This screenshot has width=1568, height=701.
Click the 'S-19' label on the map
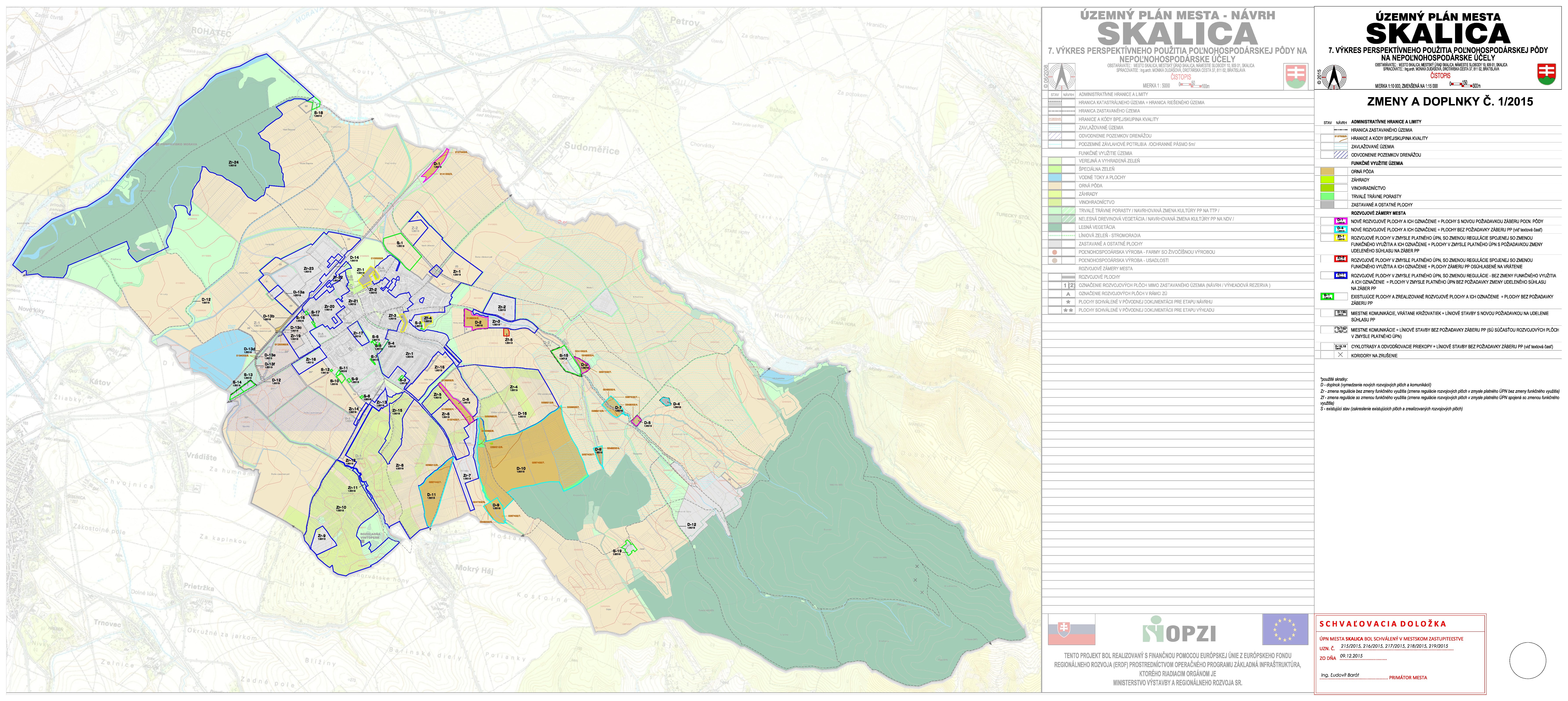[617, 551]
